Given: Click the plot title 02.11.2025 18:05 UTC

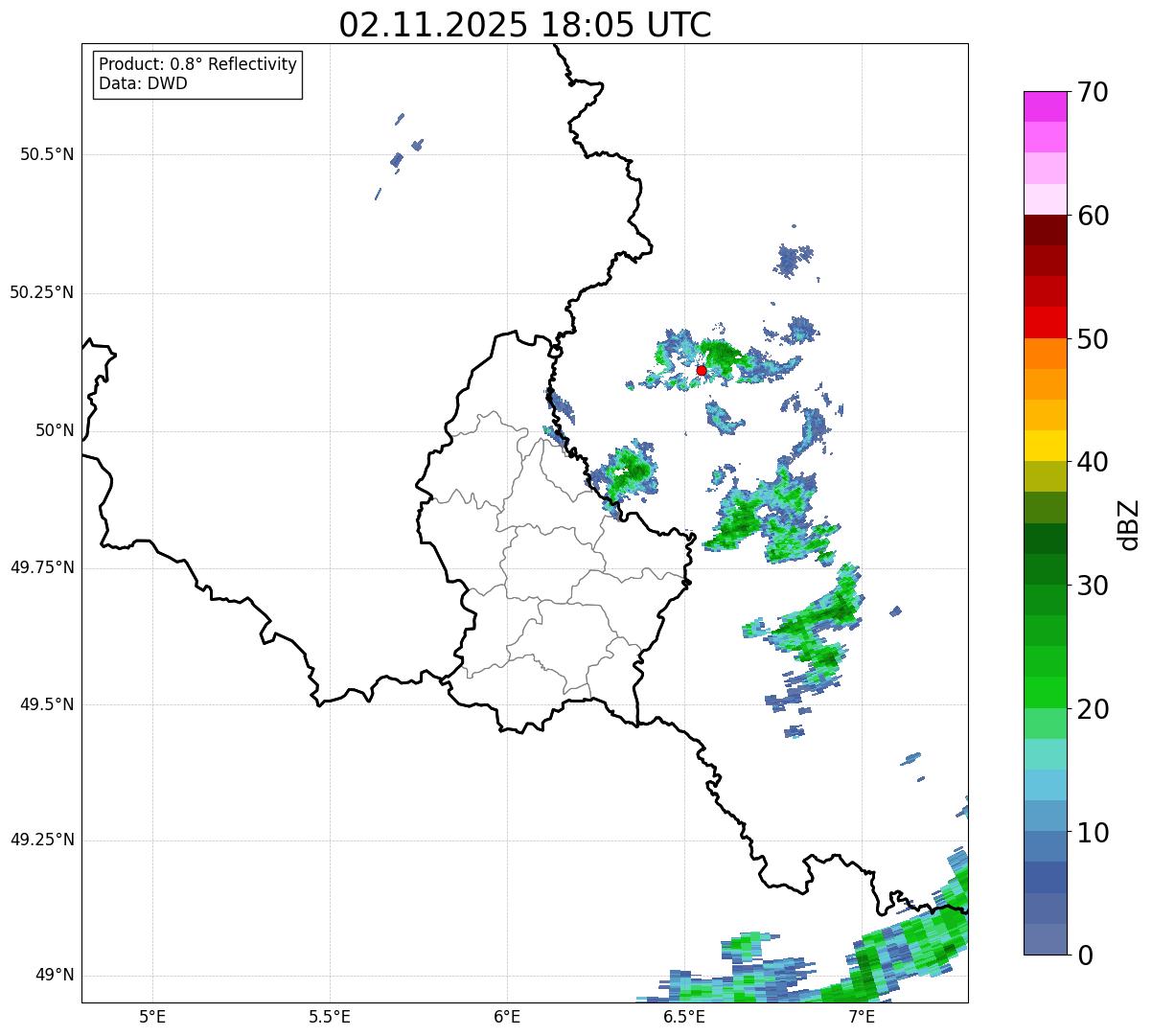Looking at the screenshot, I should 525,25.
